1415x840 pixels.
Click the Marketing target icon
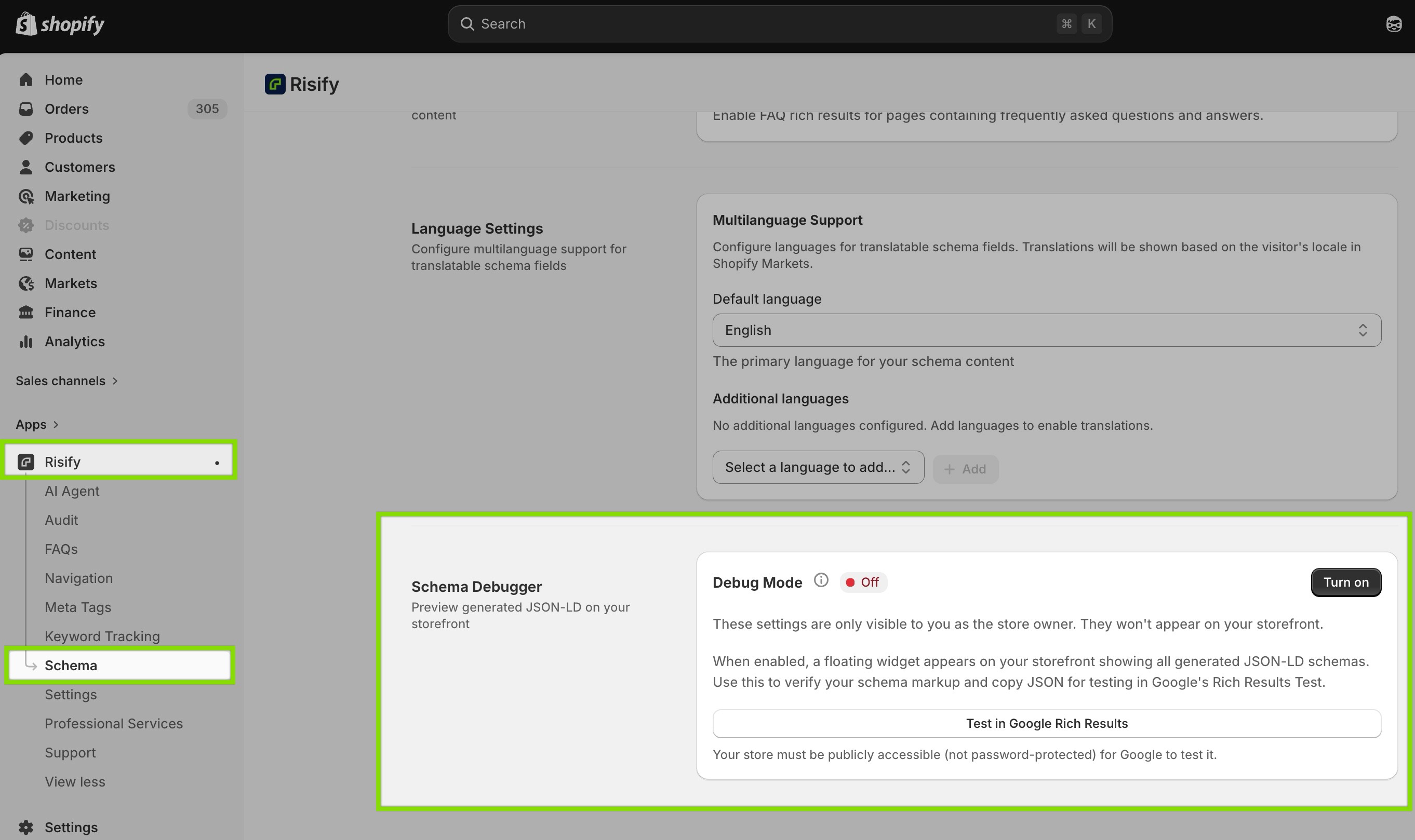coord(25,196)
